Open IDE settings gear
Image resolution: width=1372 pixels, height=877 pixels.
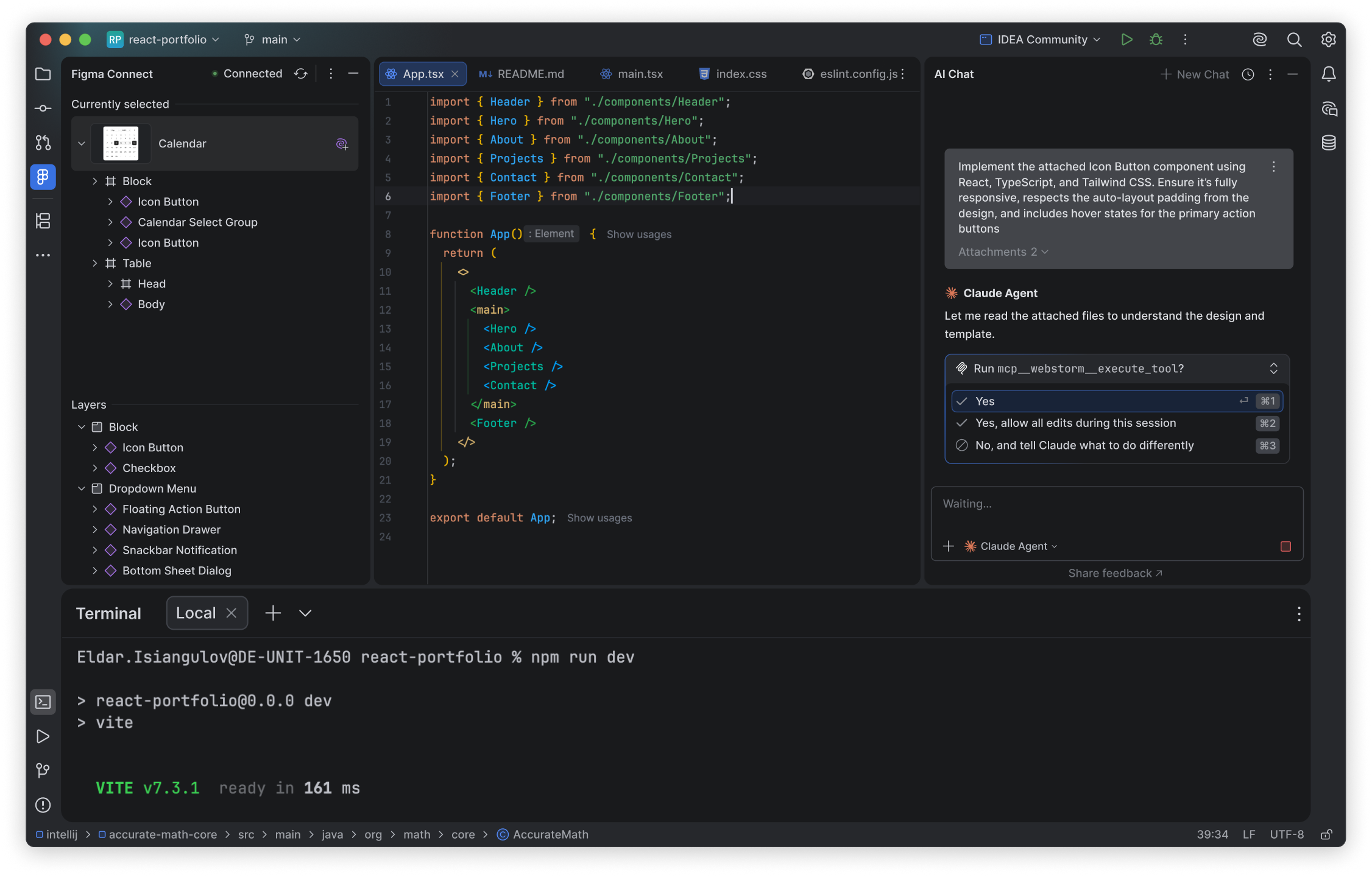(1329, 40)
